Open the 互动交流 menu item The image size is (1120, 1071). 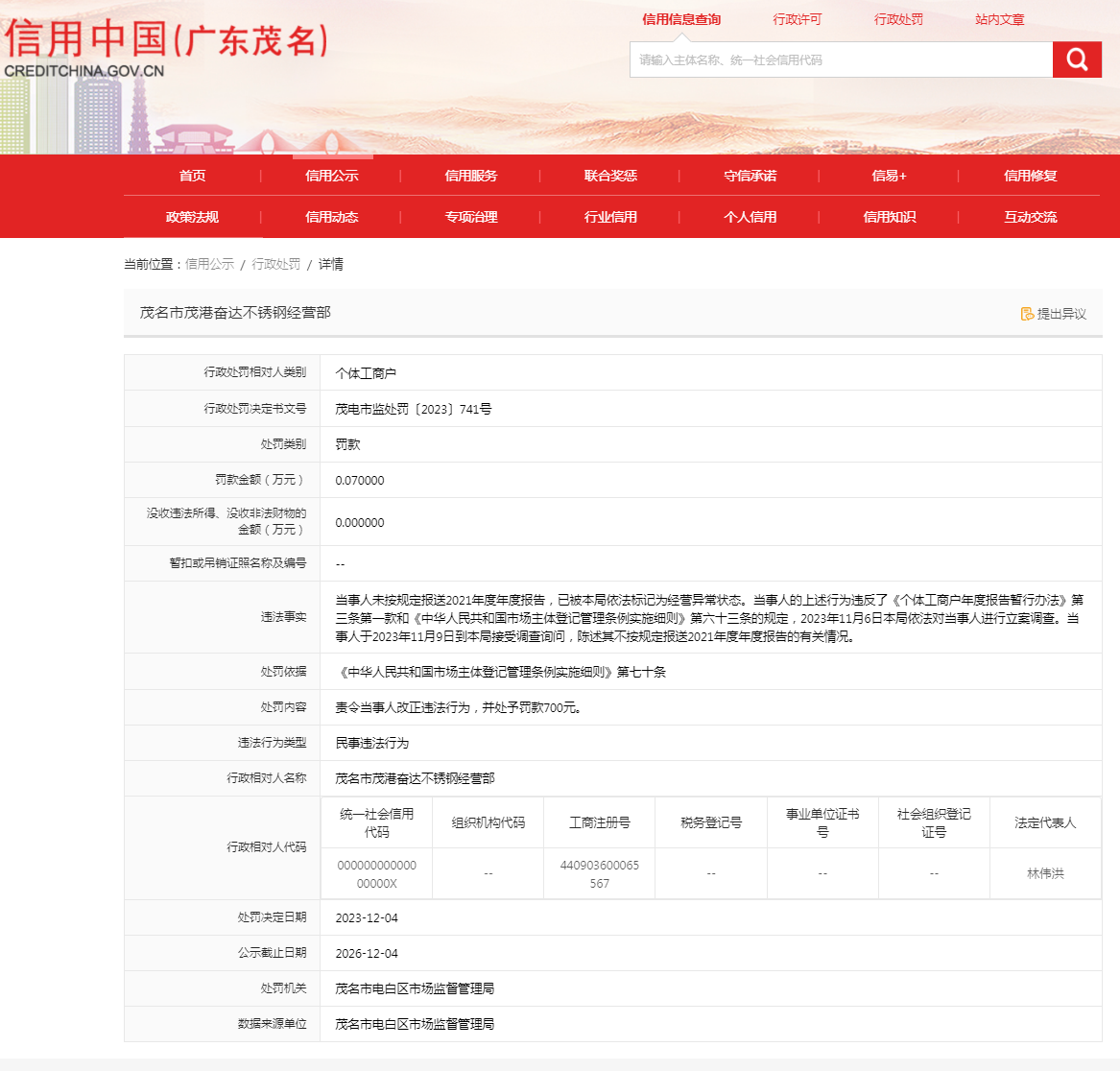point(1030,217)
